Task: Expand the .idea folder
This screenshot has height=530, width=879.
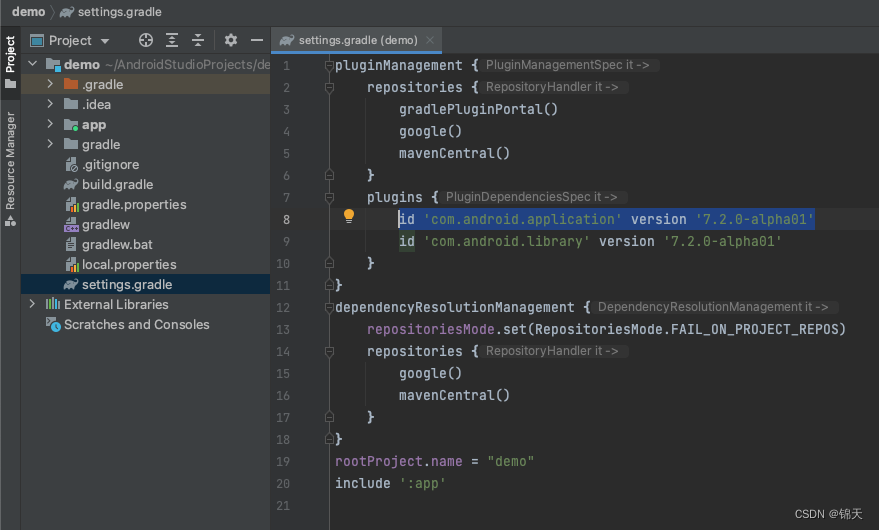Action: click(x=50, y=104)
